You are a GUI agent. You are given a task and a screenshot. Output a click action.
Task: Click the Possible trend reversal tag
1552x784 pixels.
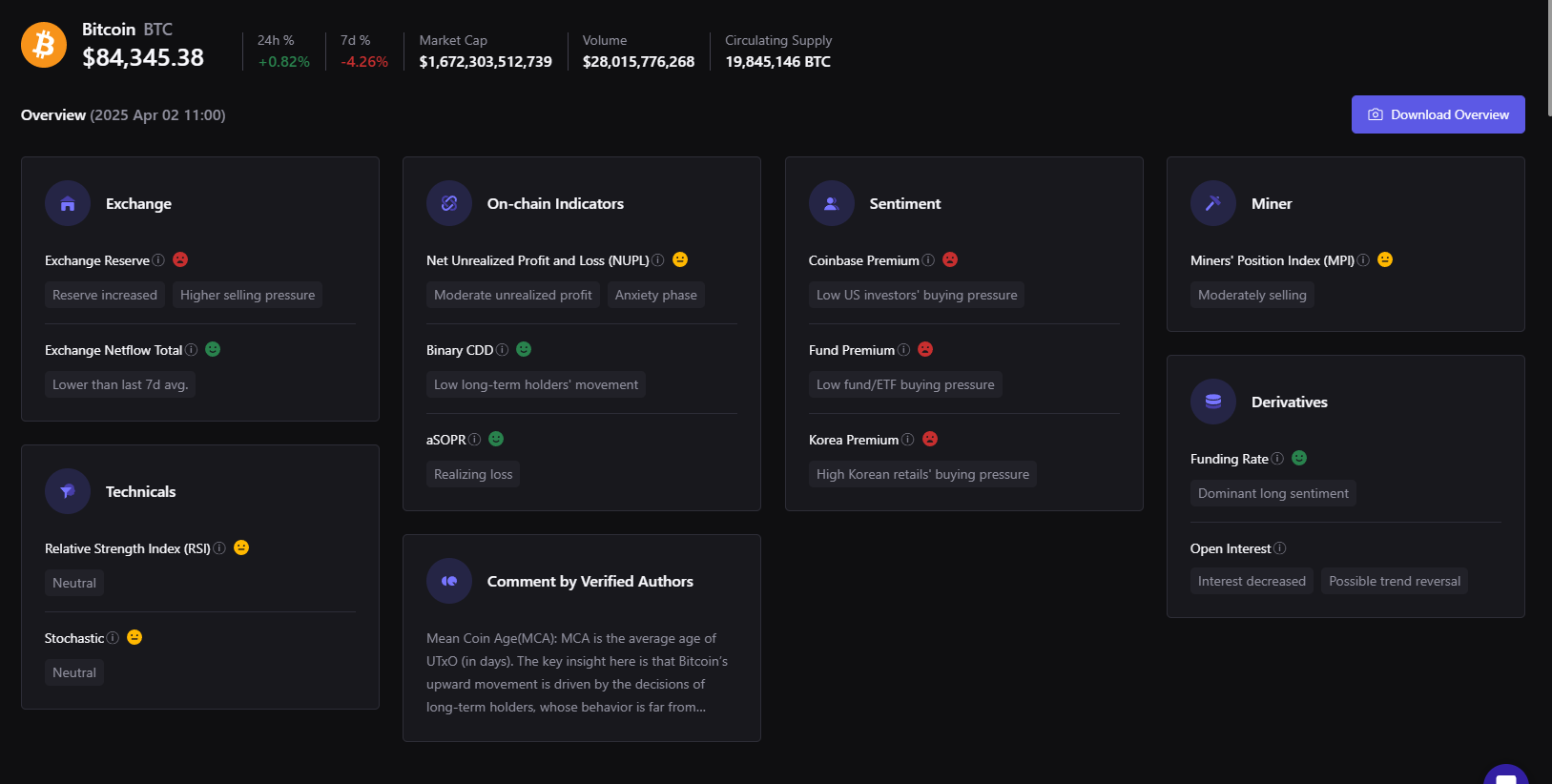1394,581
